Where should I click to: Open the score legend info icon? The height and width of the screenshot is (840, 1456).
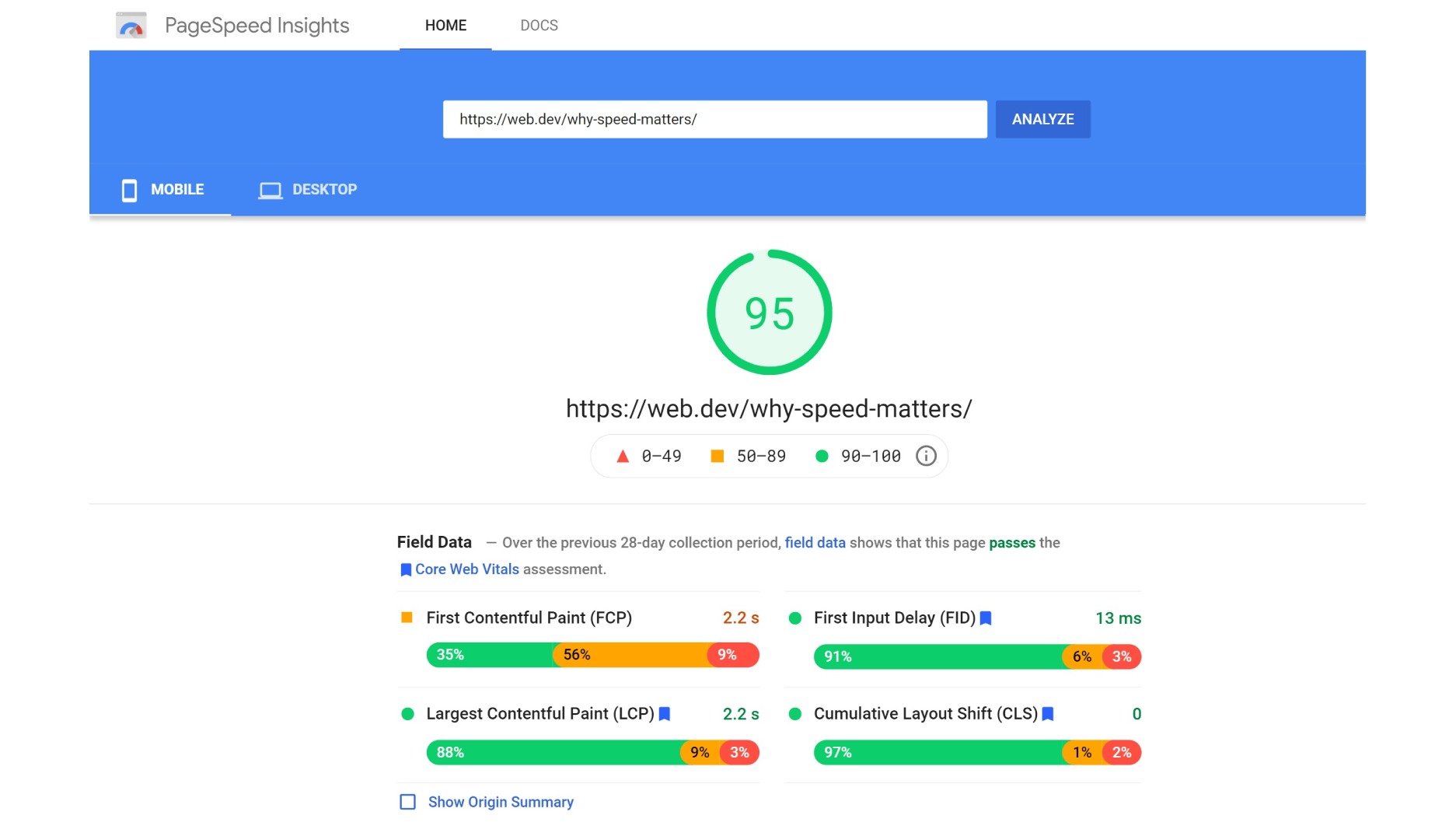926,456
